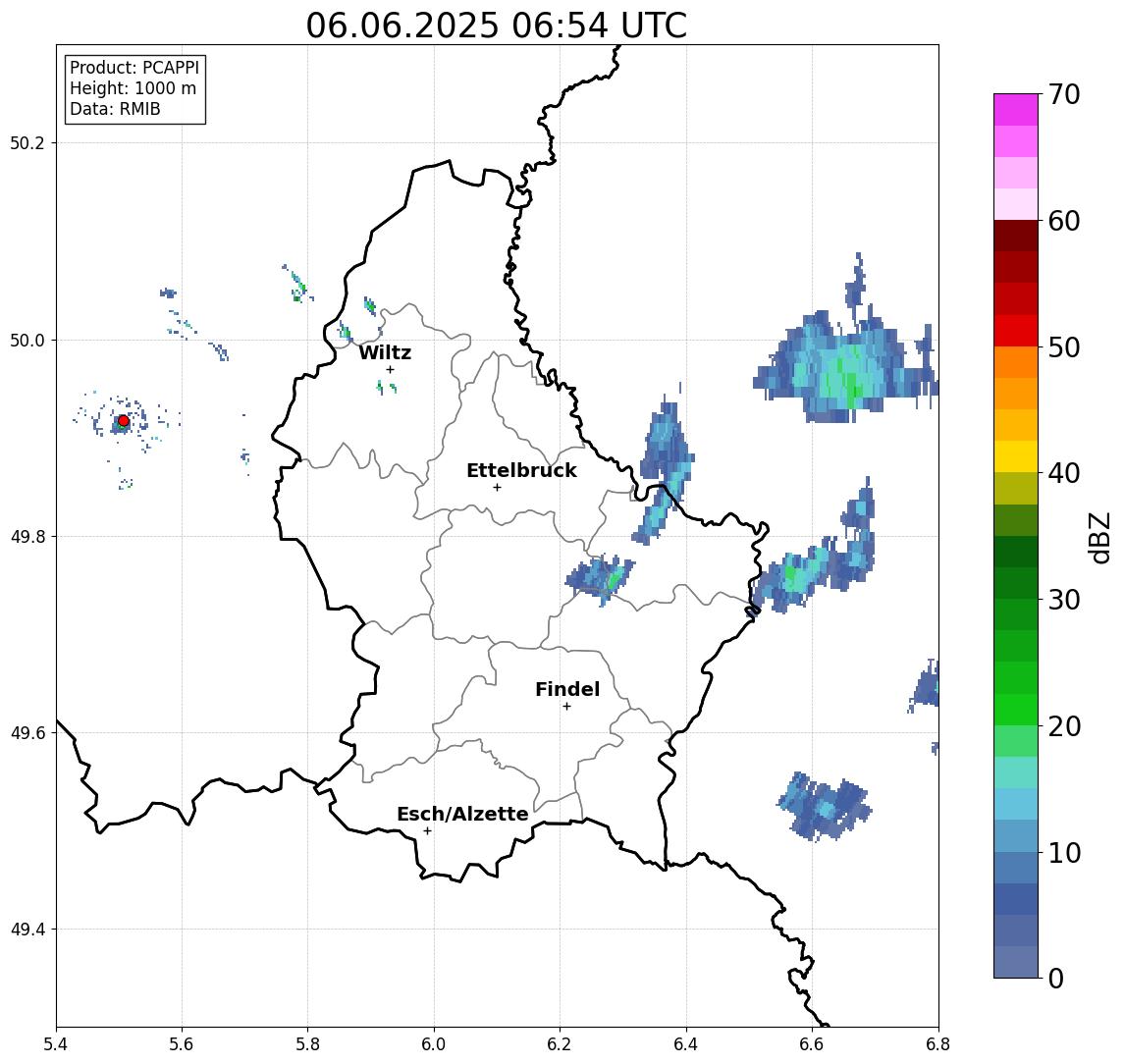Click the 70 dBZ colorbar tick label
Screen dimensions: 1124x1064
click(x=1064, y=94)
